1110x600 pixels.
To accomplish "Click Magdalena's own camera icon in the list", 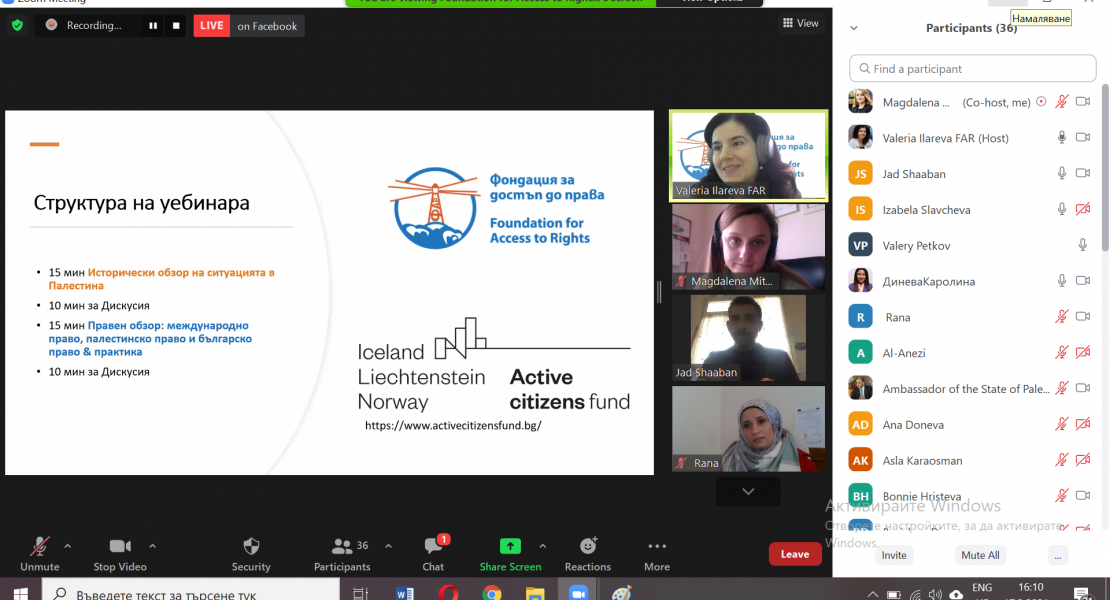I will click(1083, 102).
